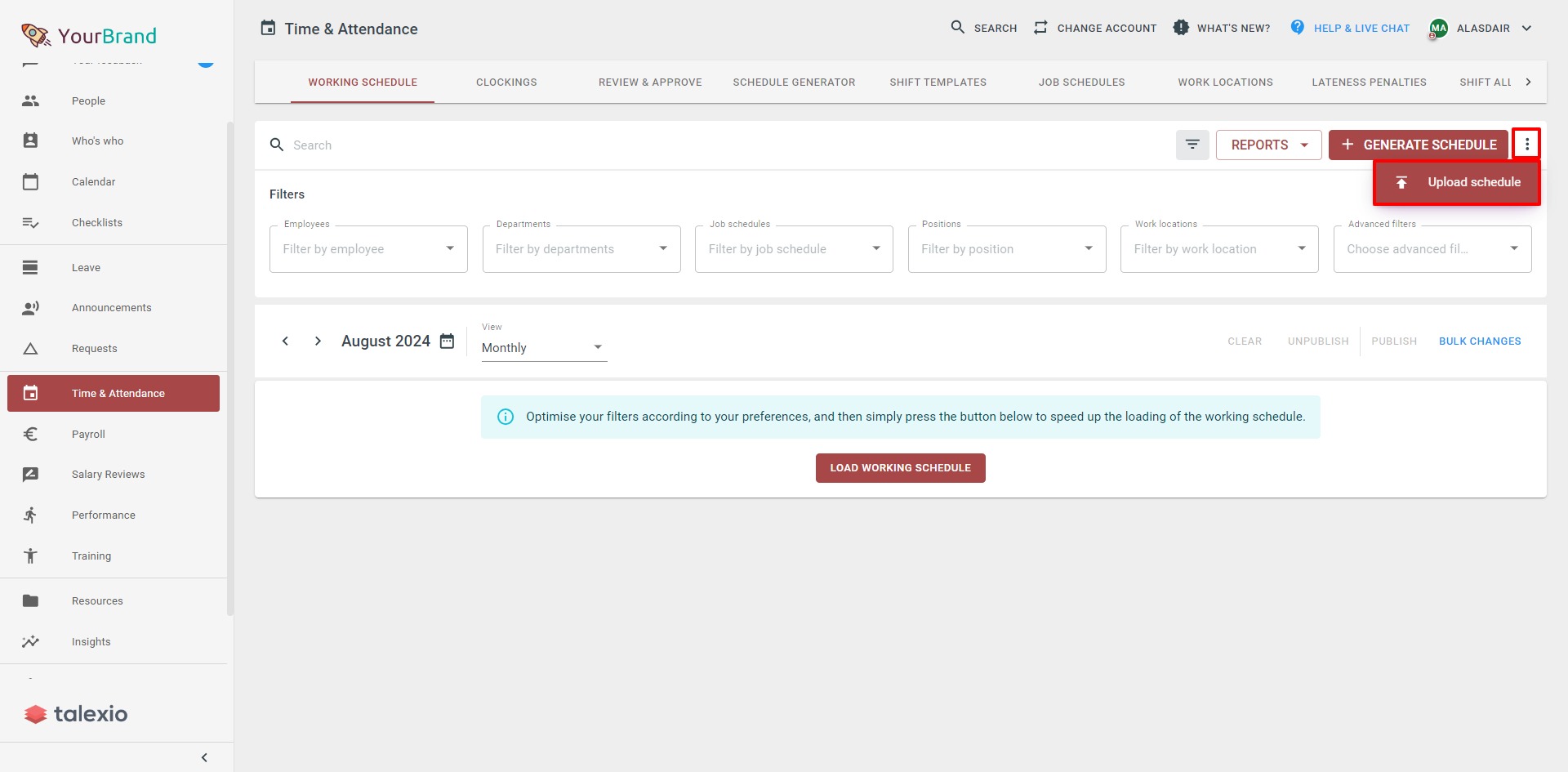Image resolution: width=1568 pixels, height=772 pixels.
Task: Expand the Alasdair user menu
Action: coord(1481,28)
